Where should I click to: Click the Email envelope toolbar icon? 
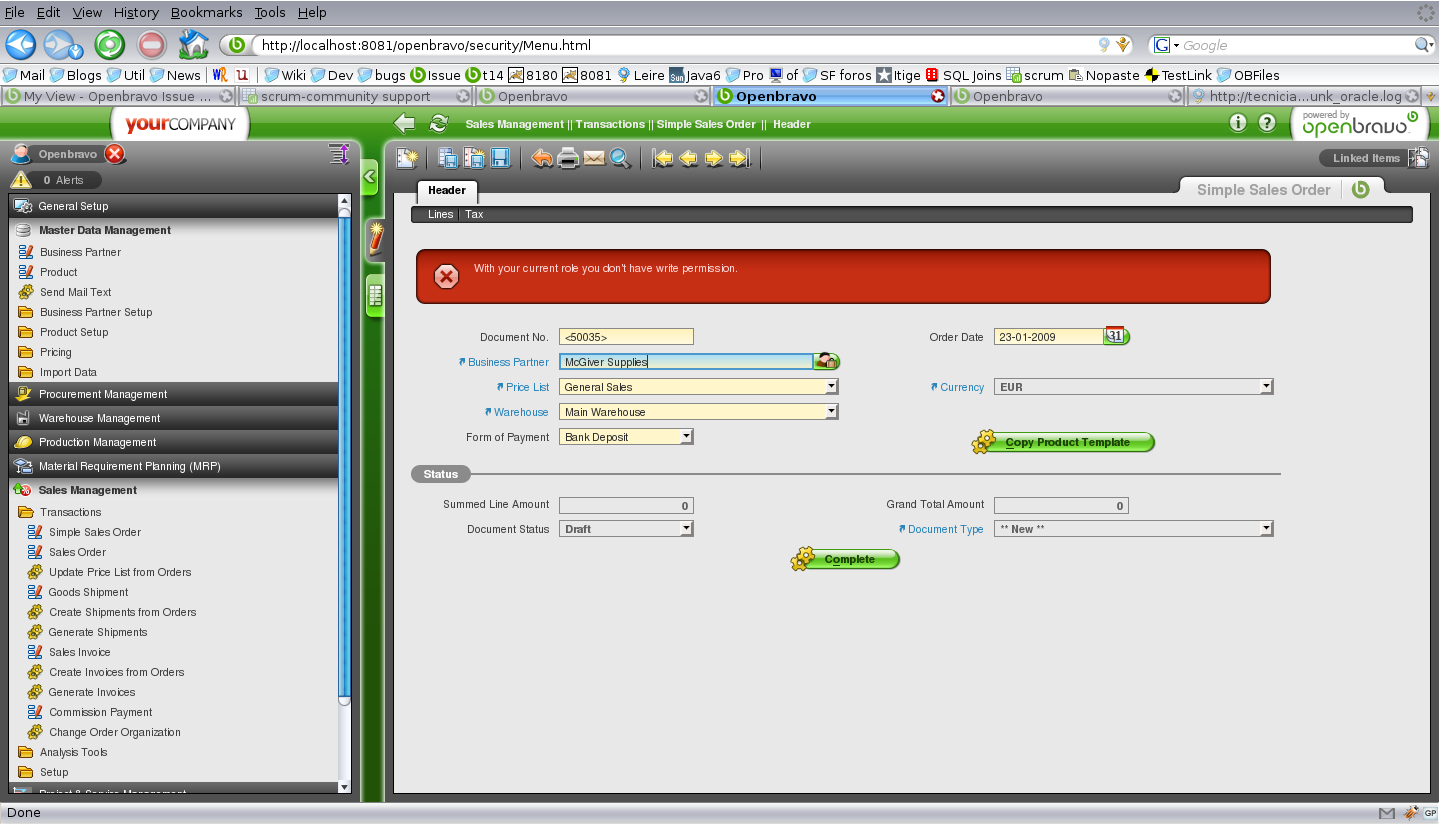594,158
